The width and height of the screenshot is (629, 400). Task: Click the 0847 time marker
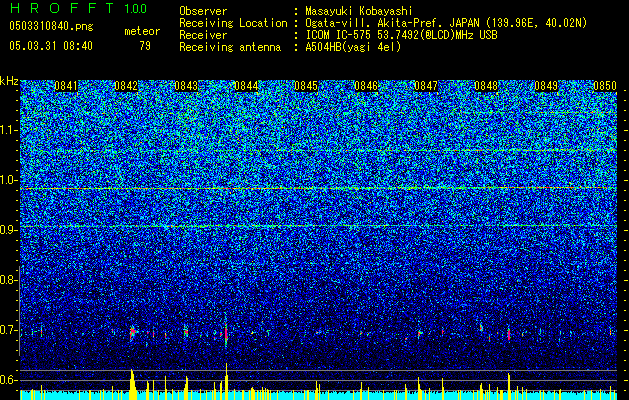pos(426,86)
